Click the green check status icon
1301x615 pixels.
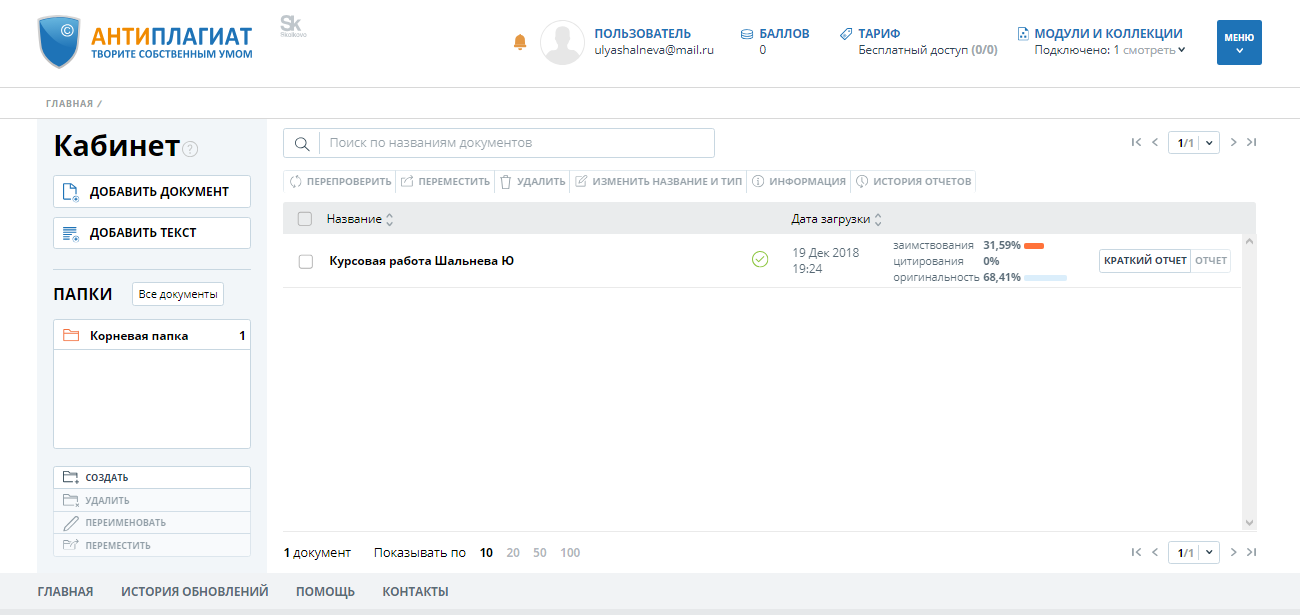coord(760,260)
